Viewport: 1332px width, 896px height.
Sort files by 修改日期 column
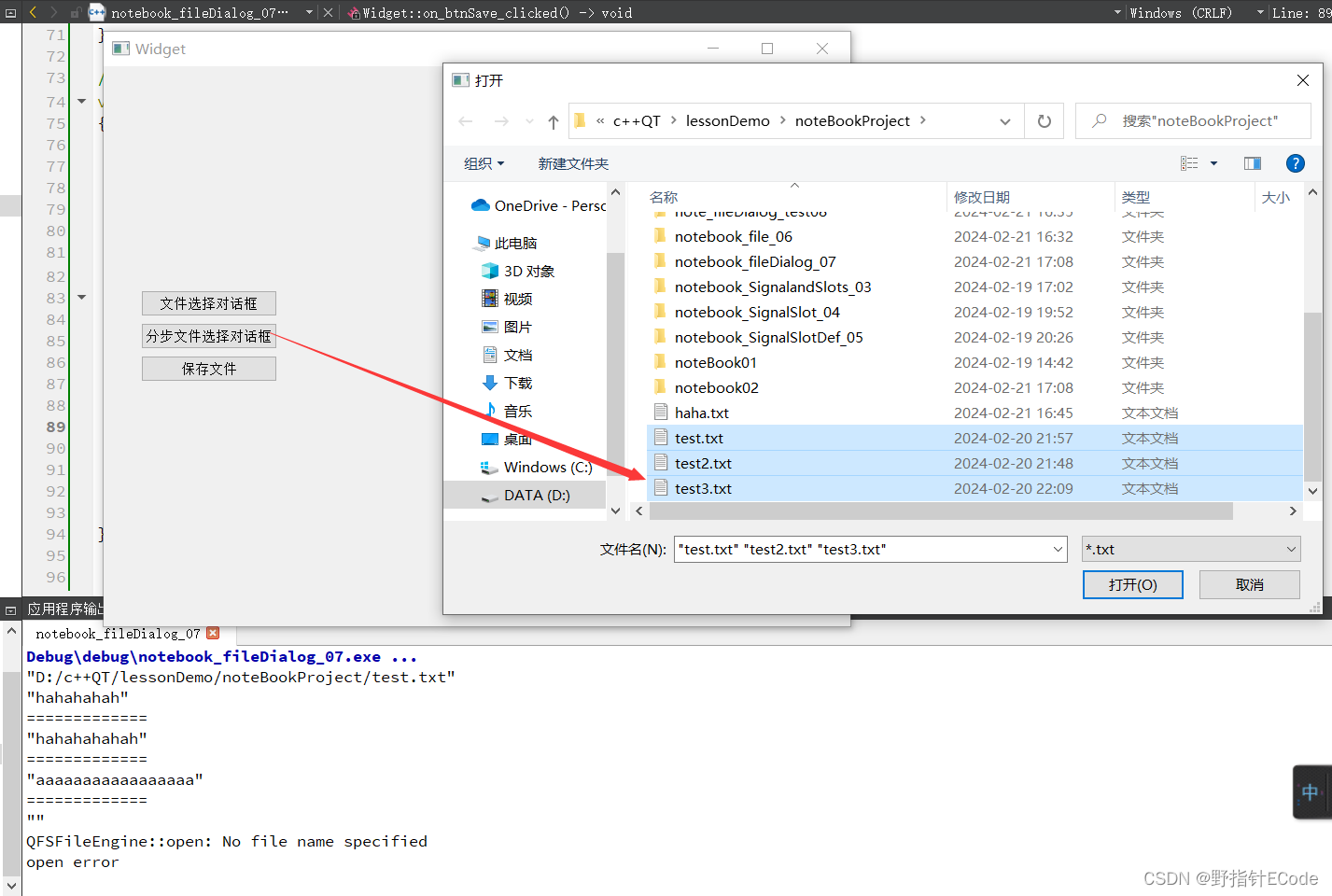(x=982, y=197)
